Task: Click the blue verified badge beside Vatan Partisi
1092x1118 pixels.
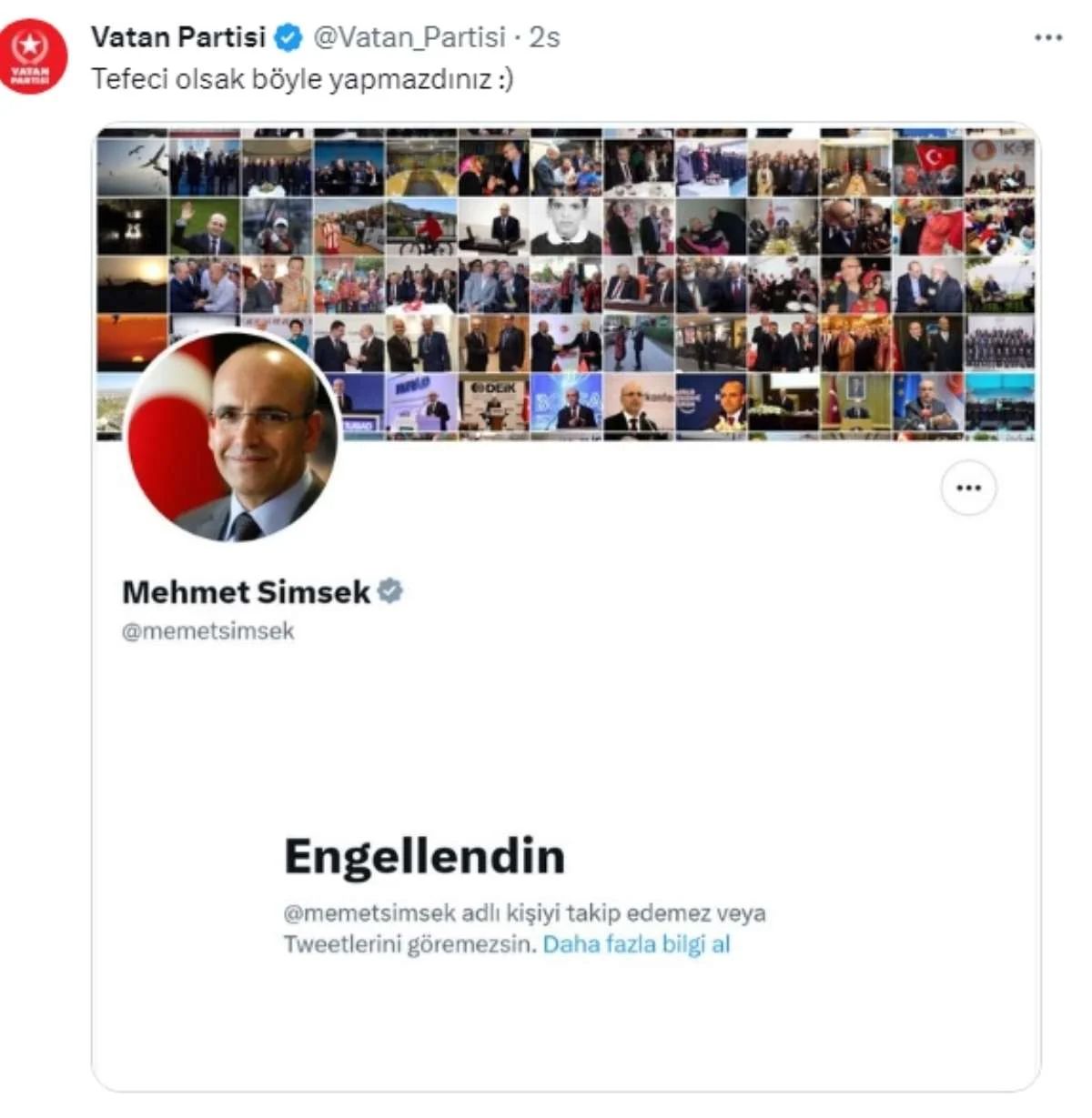Action: pos(289,38)
